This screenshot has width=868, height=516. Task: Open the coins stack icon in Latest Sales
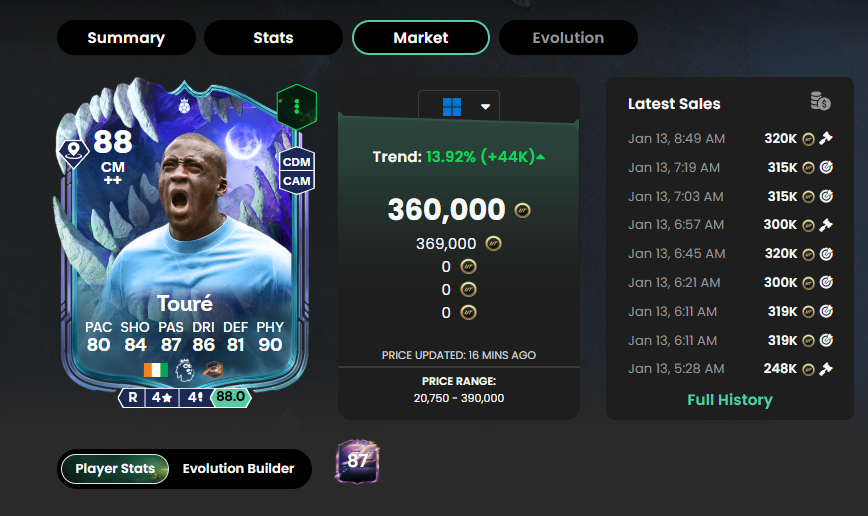[820, 101]
